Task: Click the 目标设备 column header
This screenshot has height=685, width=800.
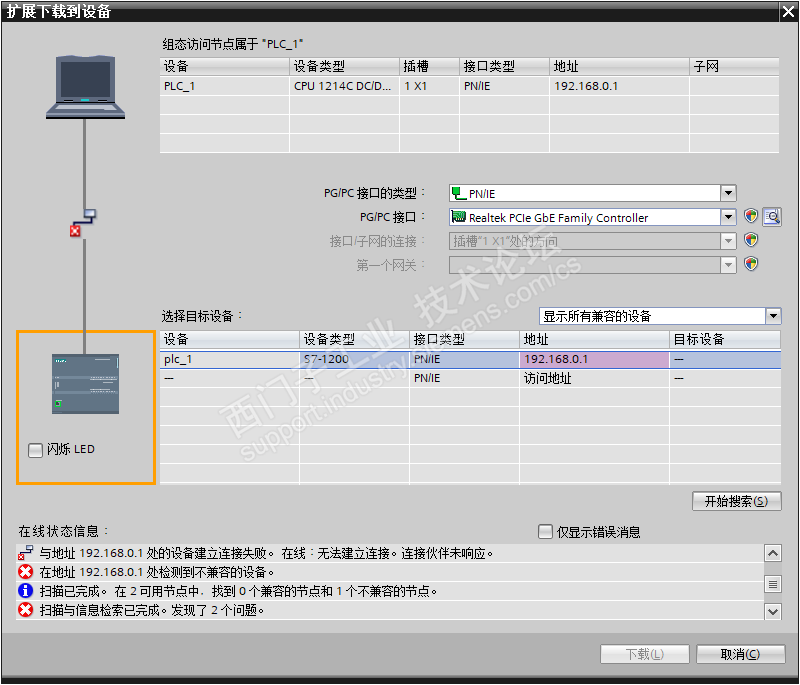Action: coord(725,340)
